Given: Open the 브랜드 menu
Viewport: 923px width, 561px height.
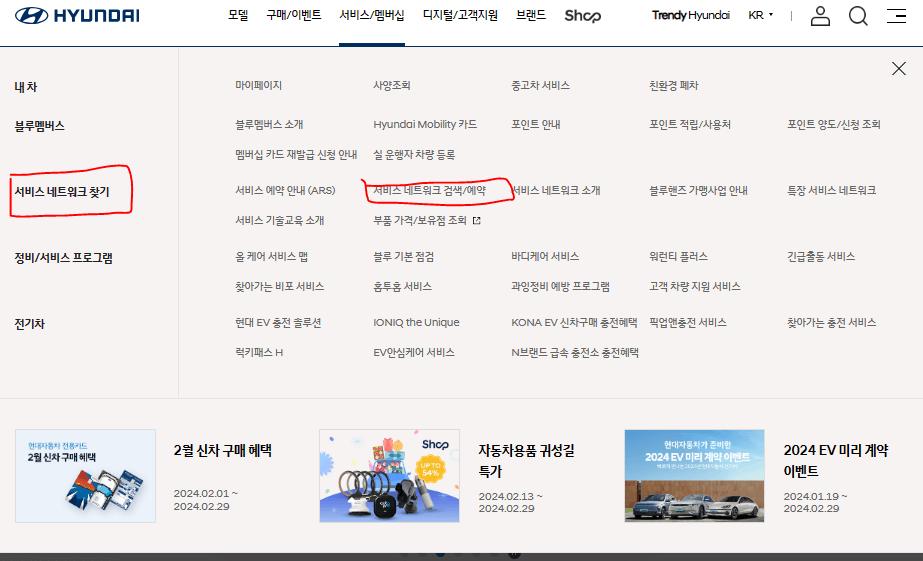Looking at the screenshot, I should 531,15.
